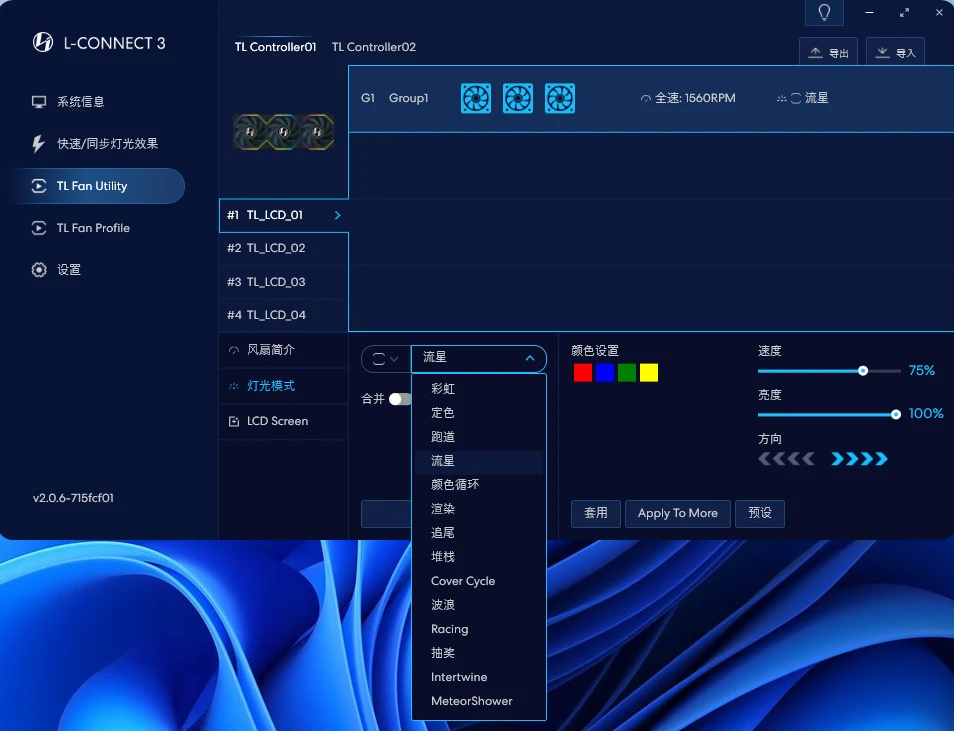Select third fan icon in Group1

click(x=560, y=98)
